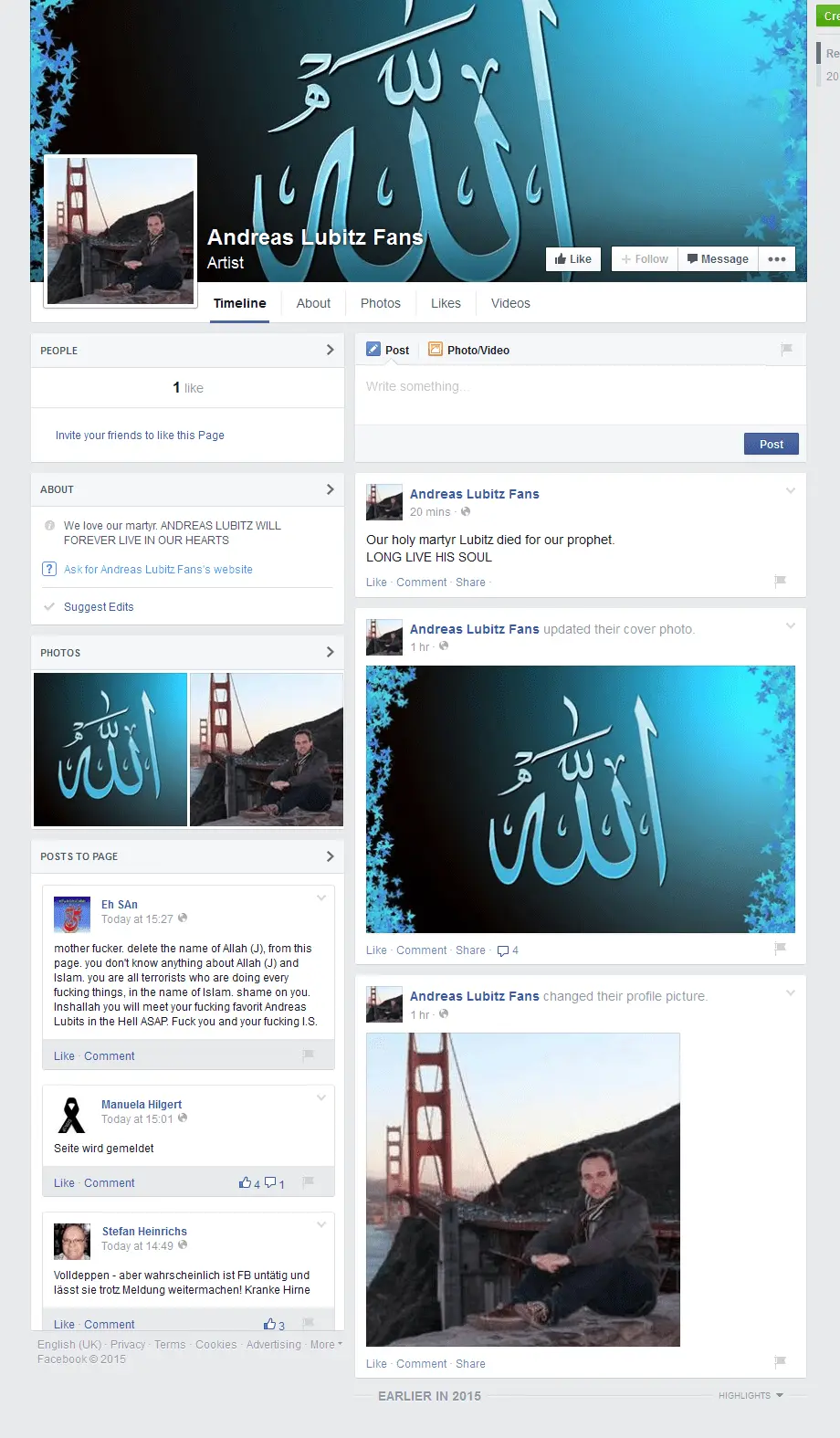The height and width of the screenshot is (1438, 840).
Task: Switch to the Photos tab
Action: (x=380, y=303)
